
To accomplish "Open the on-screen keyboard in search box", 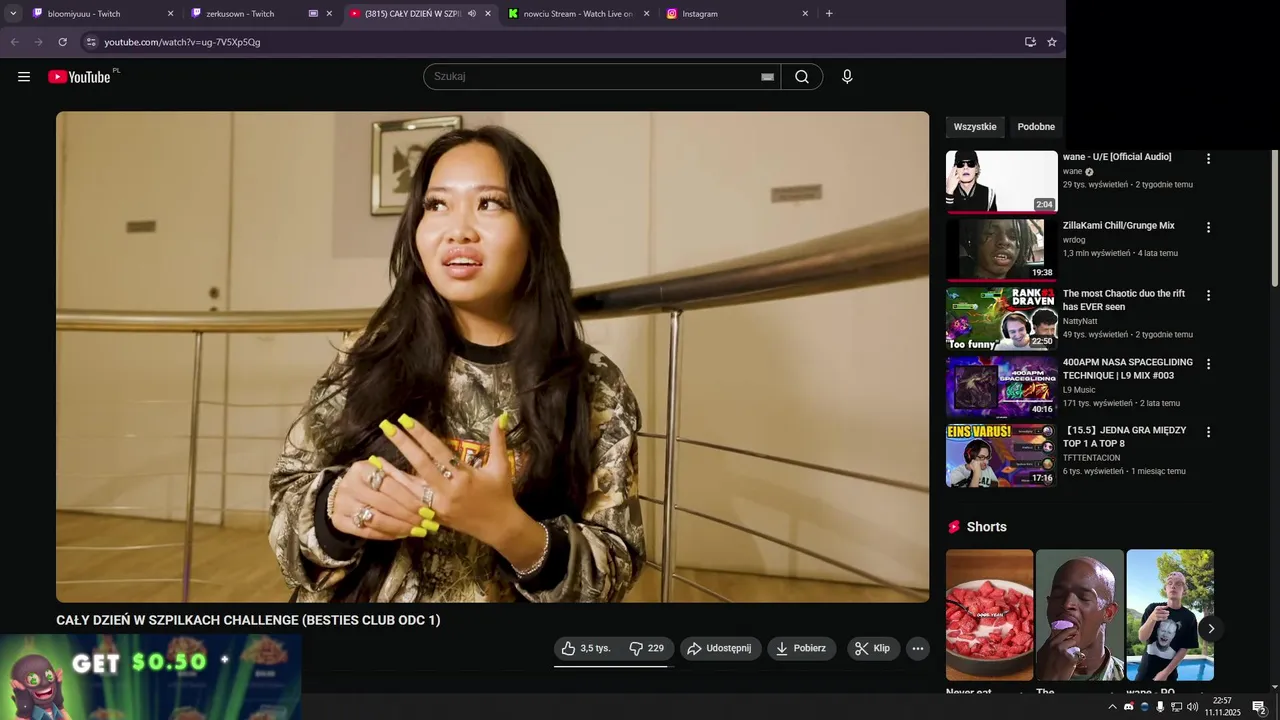I will (x=767, y=77).
